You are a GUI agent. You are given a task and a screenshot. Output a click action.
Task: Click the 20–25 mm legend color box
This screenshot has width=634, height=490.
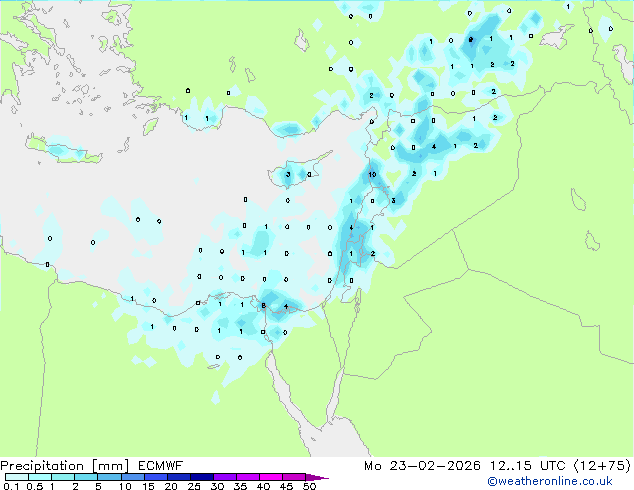179,477
